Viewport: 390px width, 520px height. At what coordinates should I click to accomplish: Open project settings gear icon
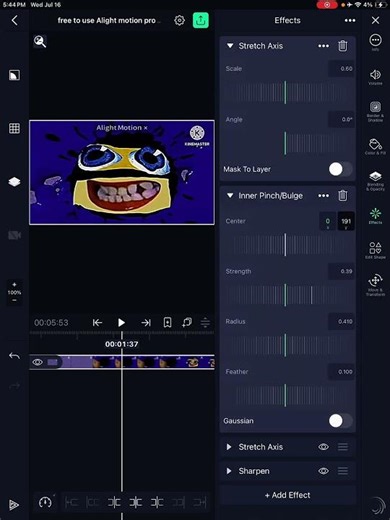click(x=179, y=20)
